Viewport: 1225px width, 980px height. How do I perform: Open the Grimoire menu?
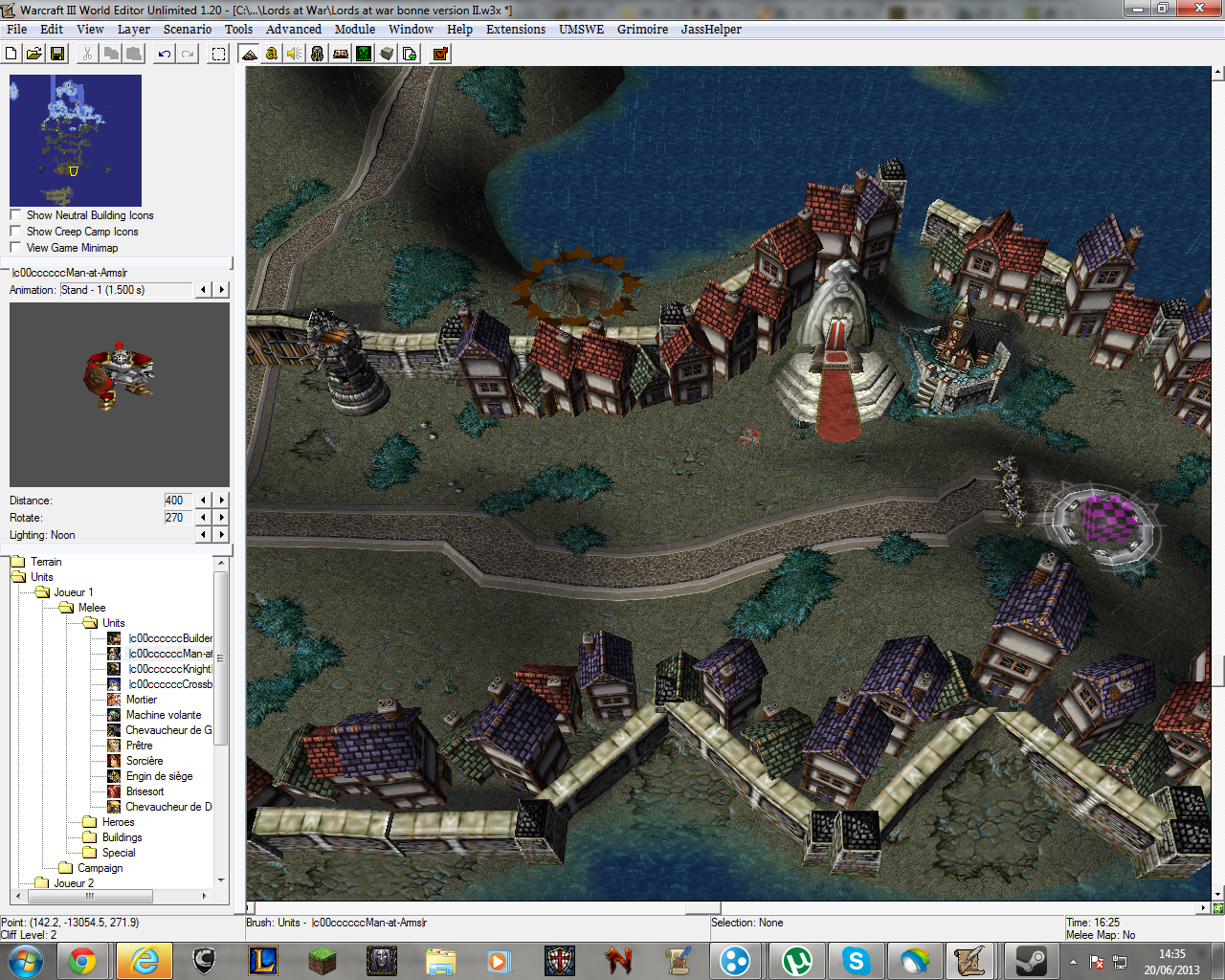[642, 29]
